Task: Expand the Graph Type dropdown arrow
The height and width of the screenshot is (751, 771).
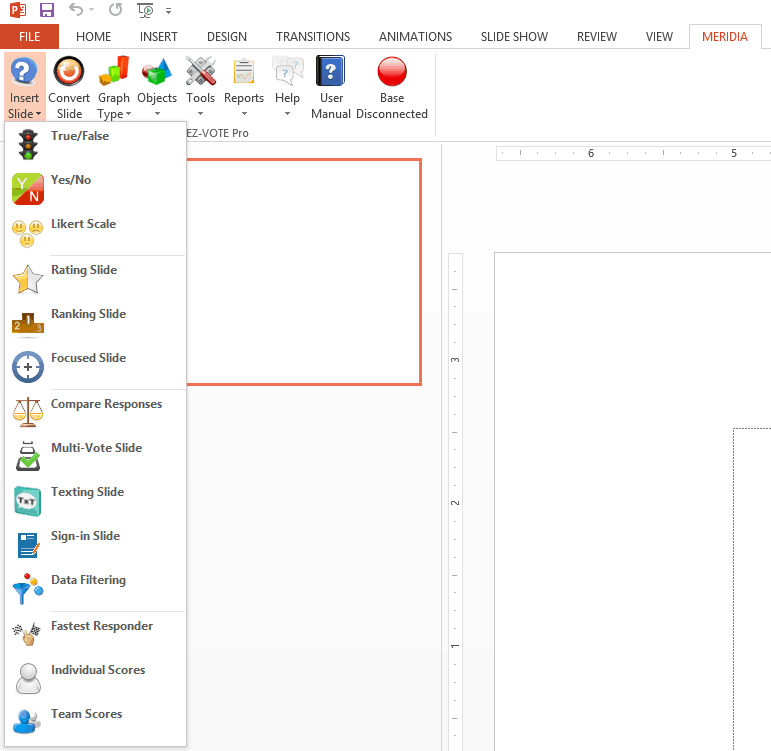Action: (129, 114)
